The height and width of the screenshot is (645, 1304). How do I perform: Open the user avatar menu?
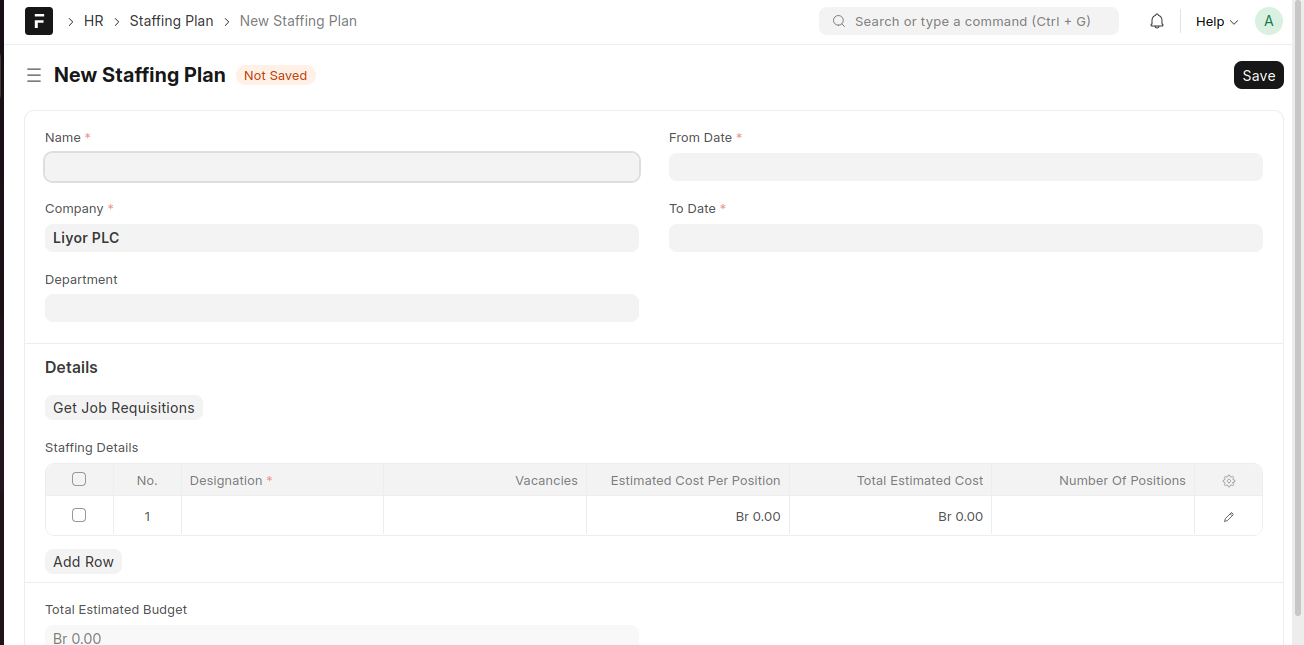click(1268, 21)
